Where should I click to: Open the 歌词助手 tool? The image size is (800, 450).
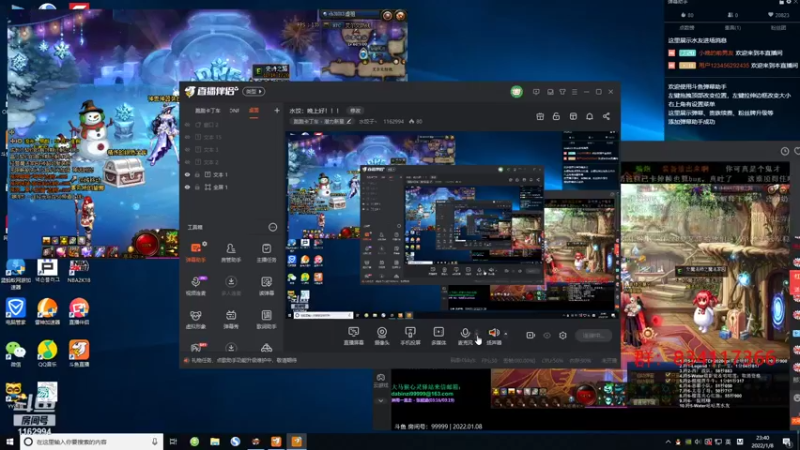coord(266,319)
